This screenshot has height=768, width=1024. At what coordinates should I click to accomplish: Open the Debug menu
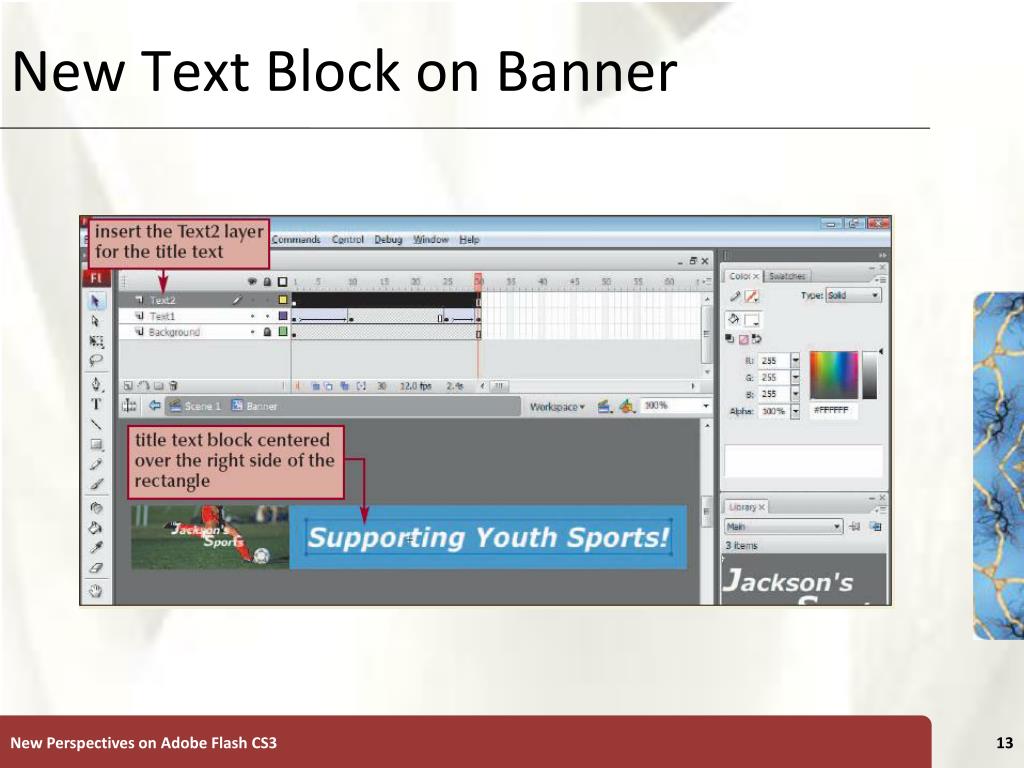388,240
